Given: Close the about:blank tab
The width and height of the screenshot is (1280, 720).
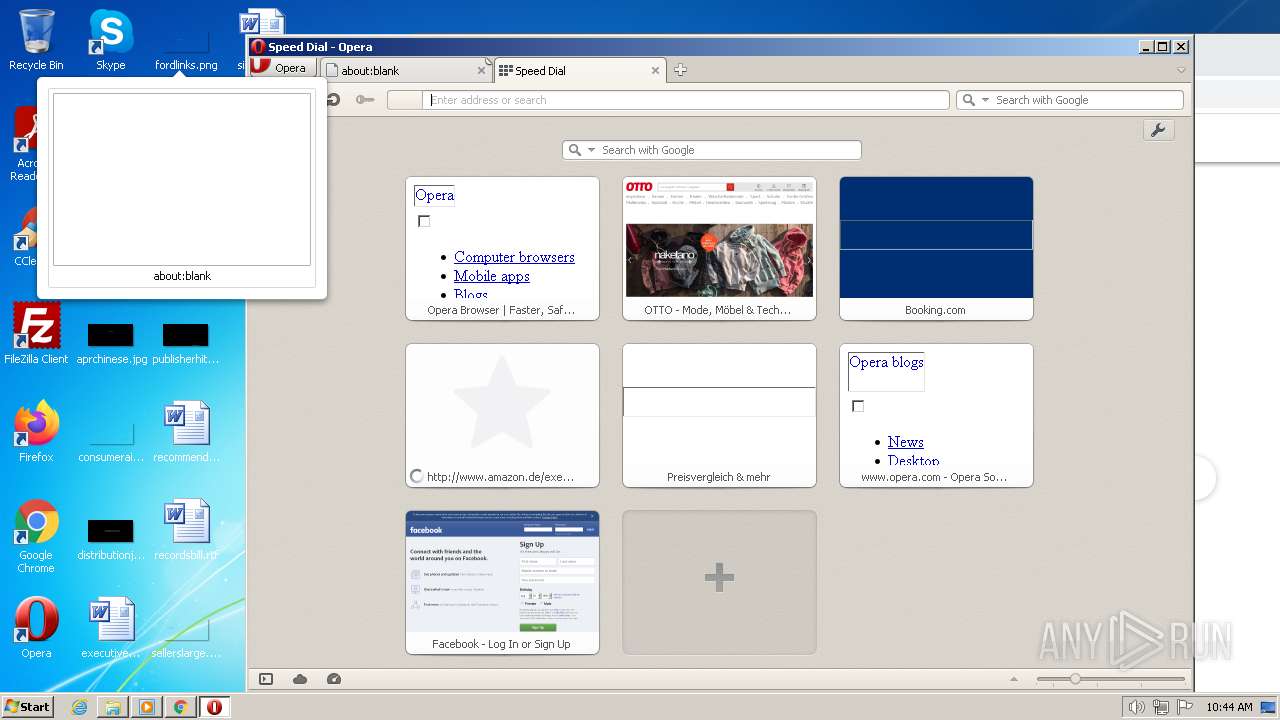Looking at the screenshot, I should click(x=482, y=71).
